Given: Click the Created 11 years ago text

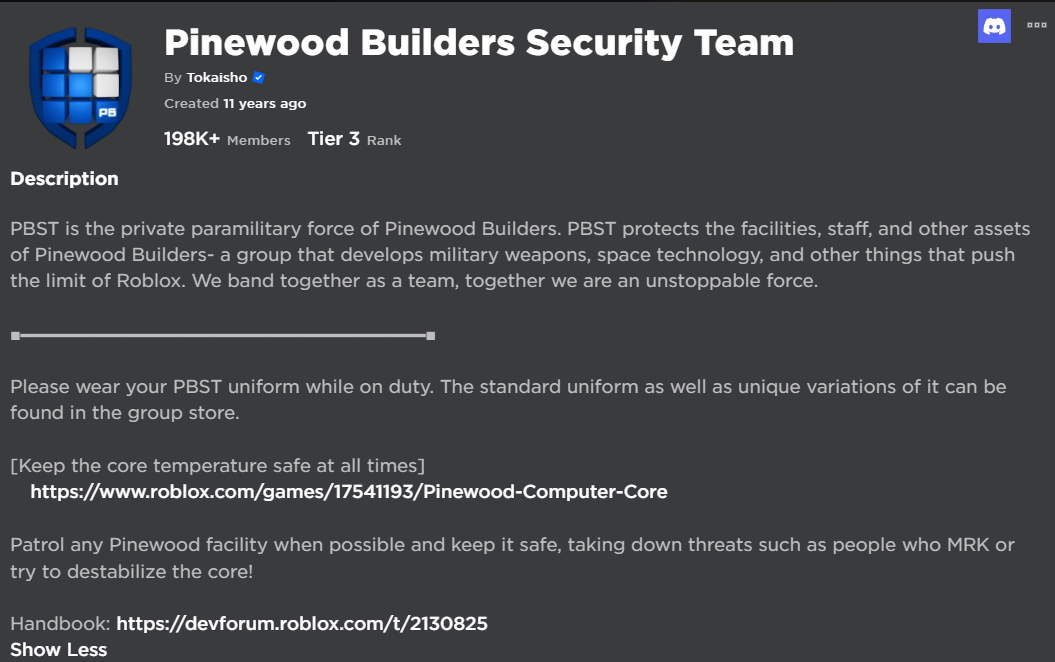Looking at the screenshot, I should 235,103.
